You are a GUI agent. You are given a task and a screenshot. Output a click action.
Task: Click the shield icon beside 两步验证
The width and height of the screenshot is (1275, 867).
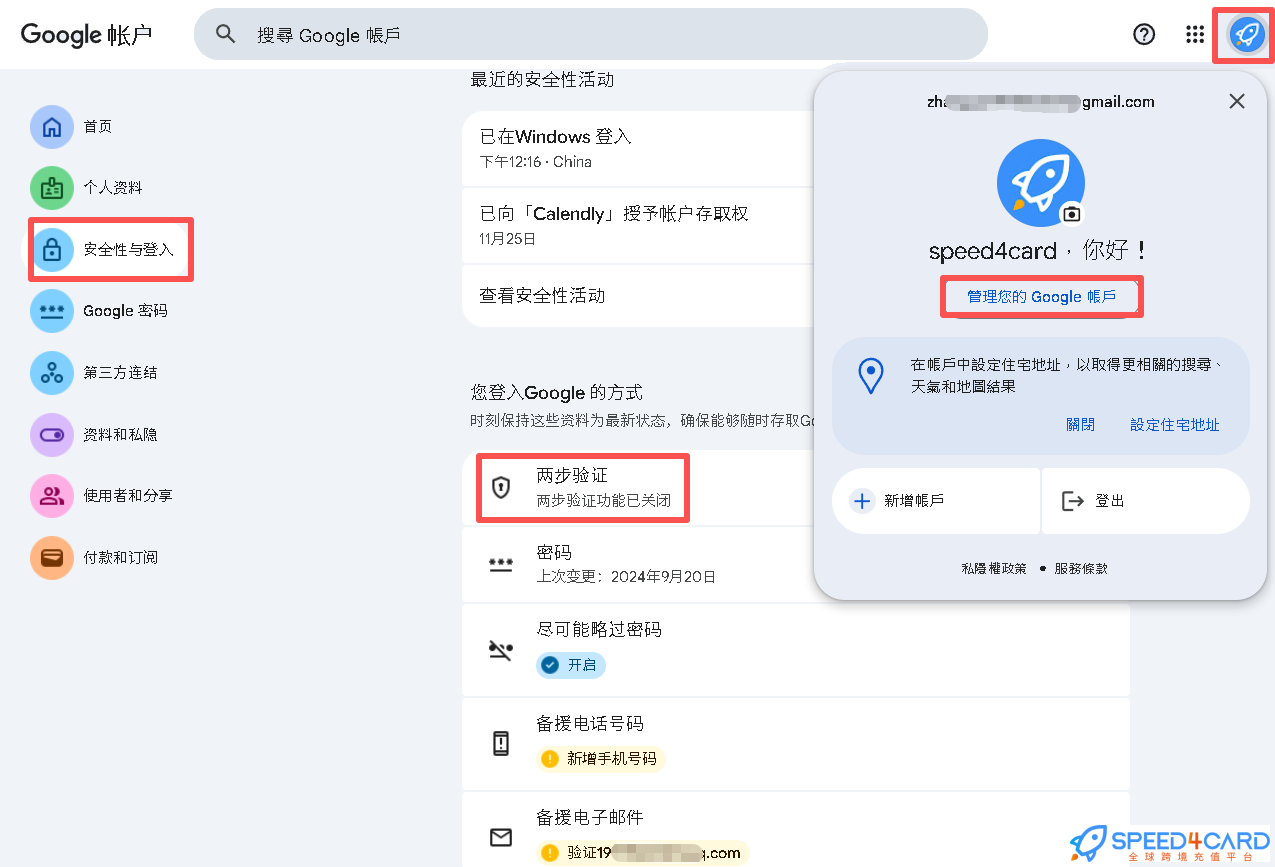coord(501,486)
